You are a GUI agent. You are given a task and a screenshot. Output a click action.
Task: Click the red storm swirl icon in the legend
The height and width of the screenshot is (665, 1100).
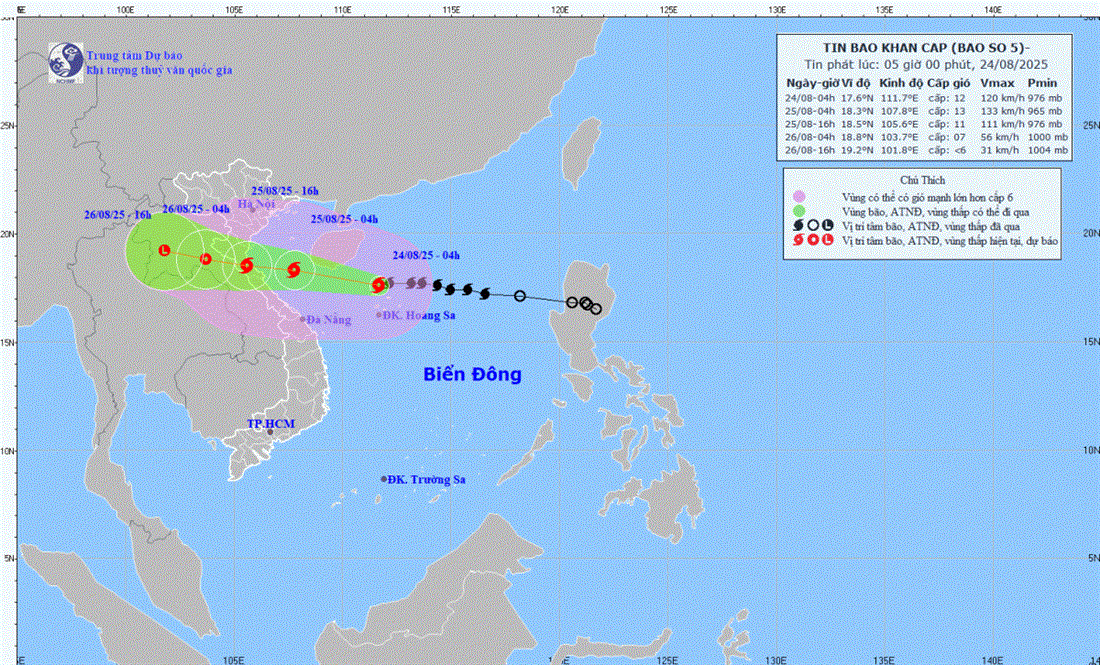(797, 240)
